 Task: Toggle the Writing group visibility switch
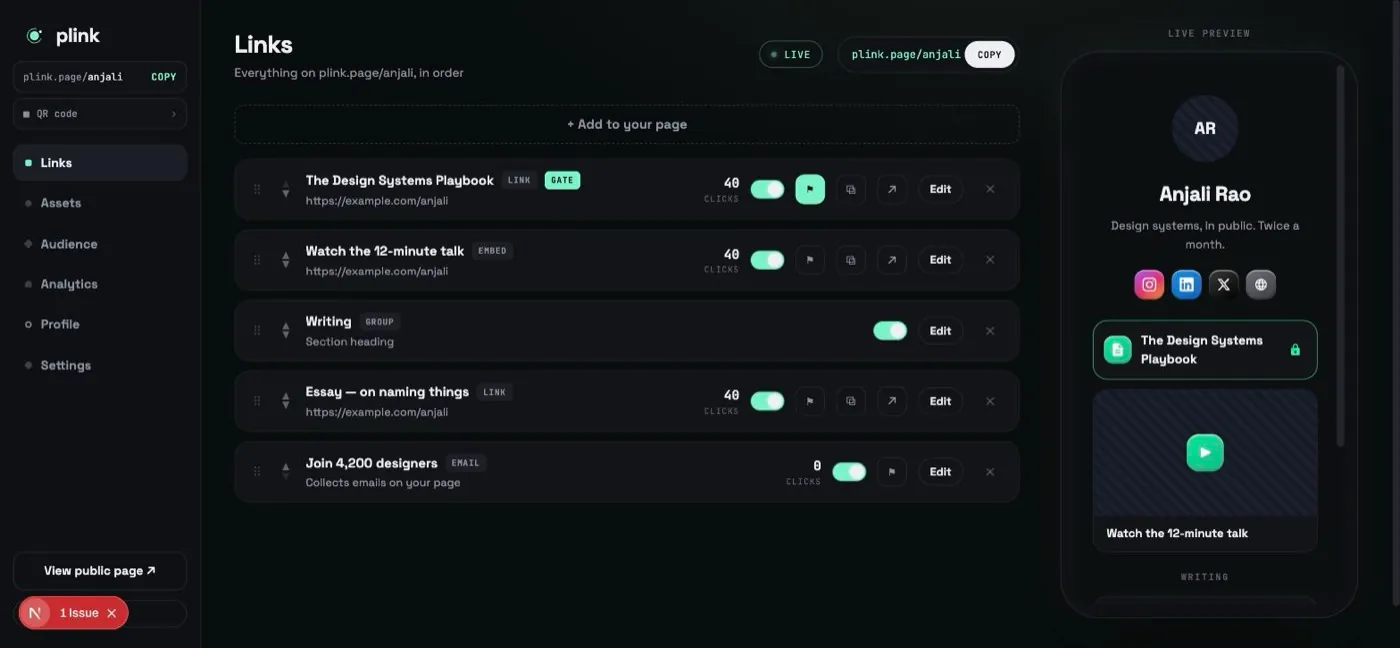pos(890,331)
